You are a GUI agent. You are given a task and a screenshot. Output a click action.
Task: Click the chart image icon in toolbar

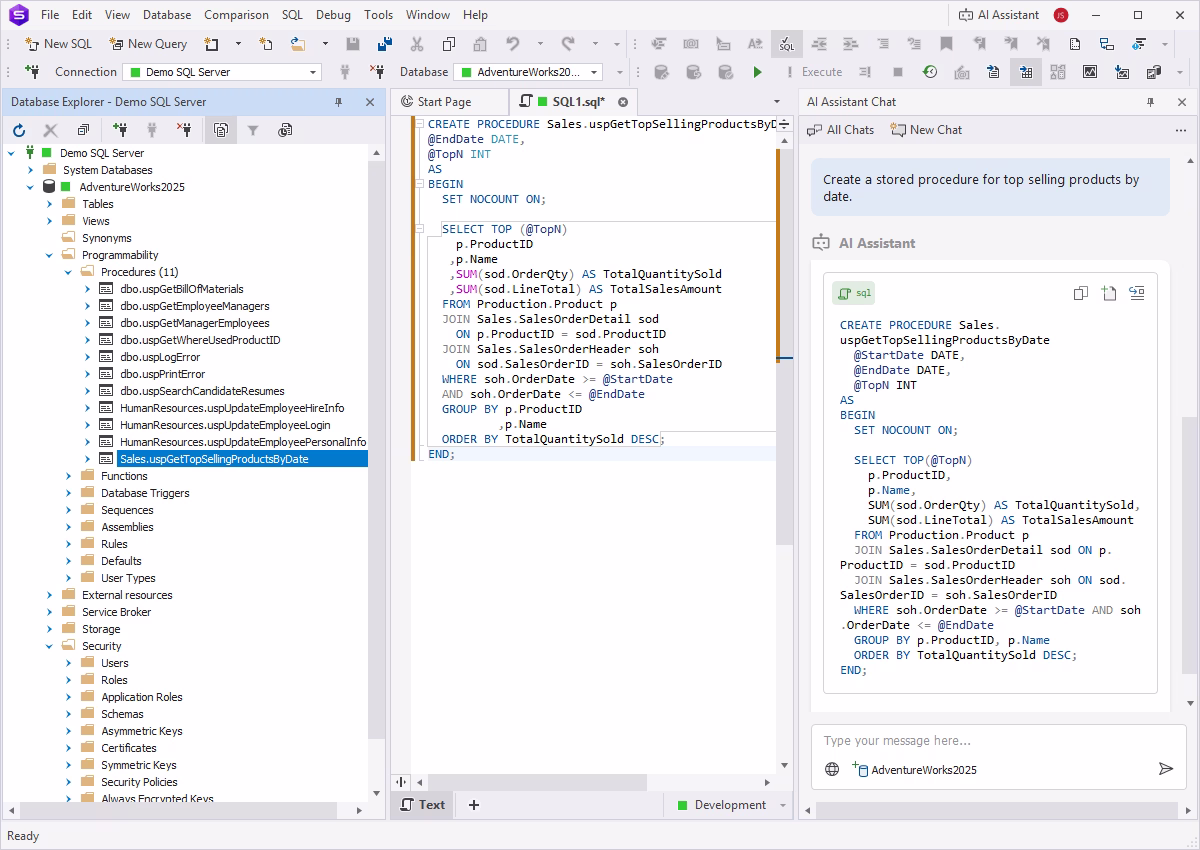(1089, 72)
